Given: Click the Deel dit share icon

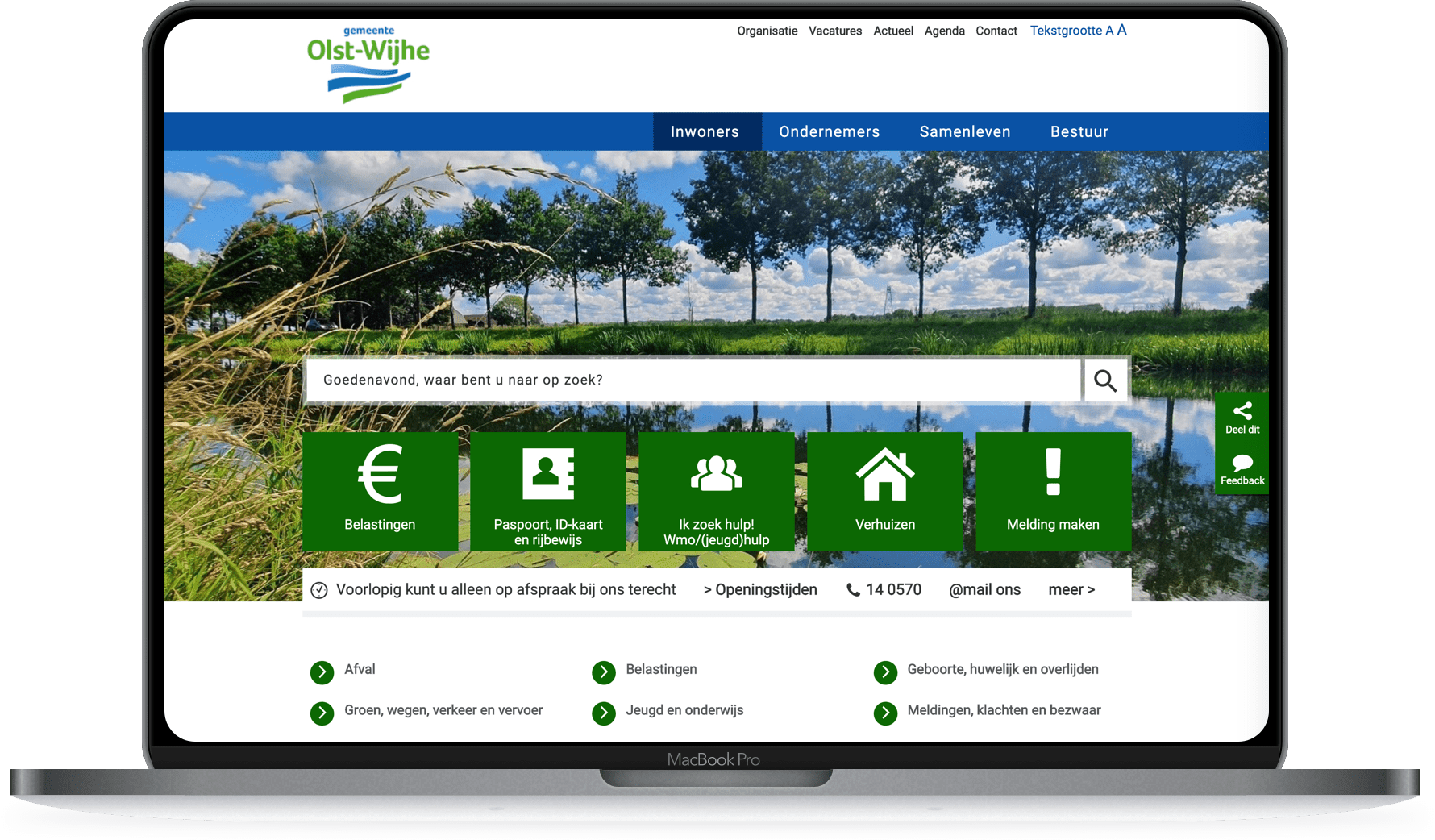Looking at the screenshot, I should (x=1242, y=413).
